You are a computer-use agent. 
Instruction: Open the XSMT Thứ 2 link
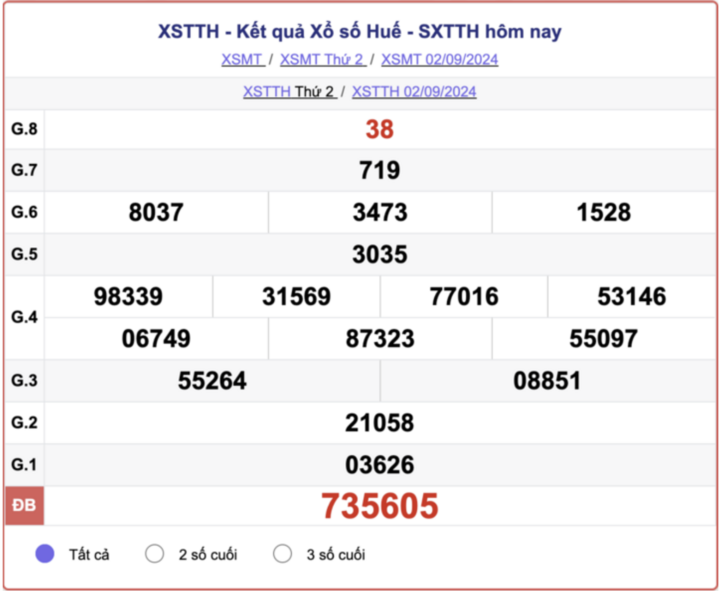pyautogui.click(x=322, y=59)
